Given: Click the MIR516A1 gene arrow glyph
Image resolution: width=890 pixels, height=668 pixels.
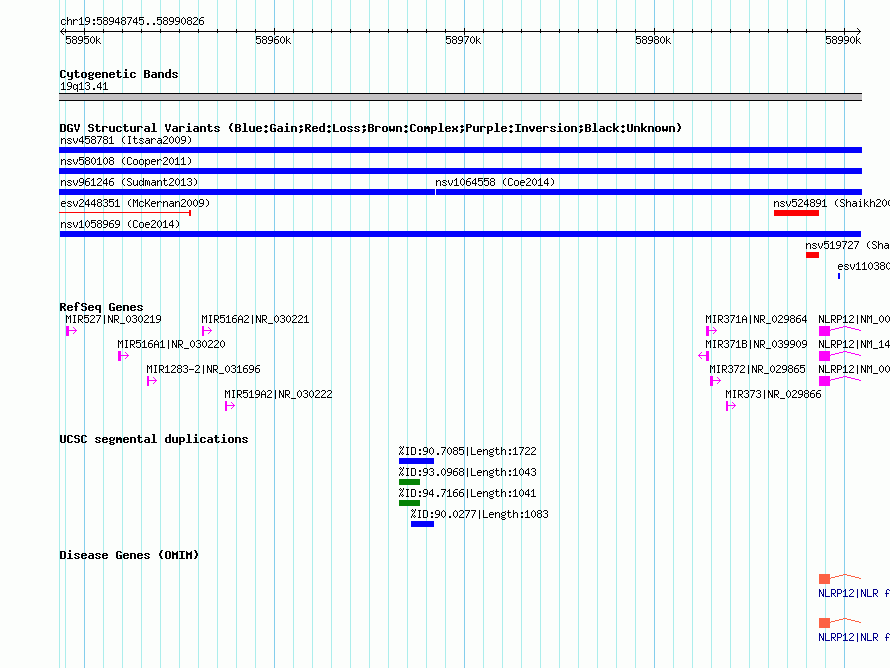Looking at the screenshot, I should click(123, 356).
